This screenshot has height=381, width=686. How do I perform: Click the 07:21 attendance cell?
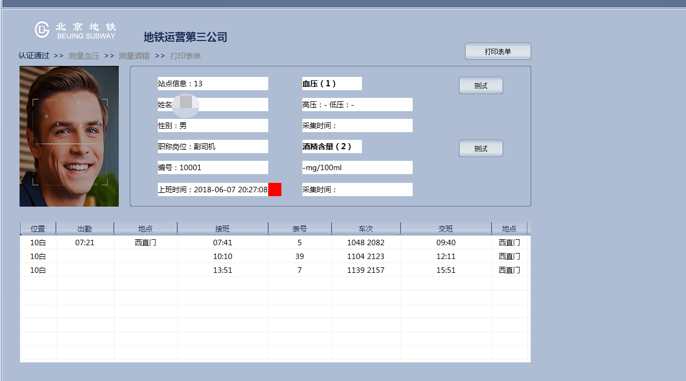point(84,243)
